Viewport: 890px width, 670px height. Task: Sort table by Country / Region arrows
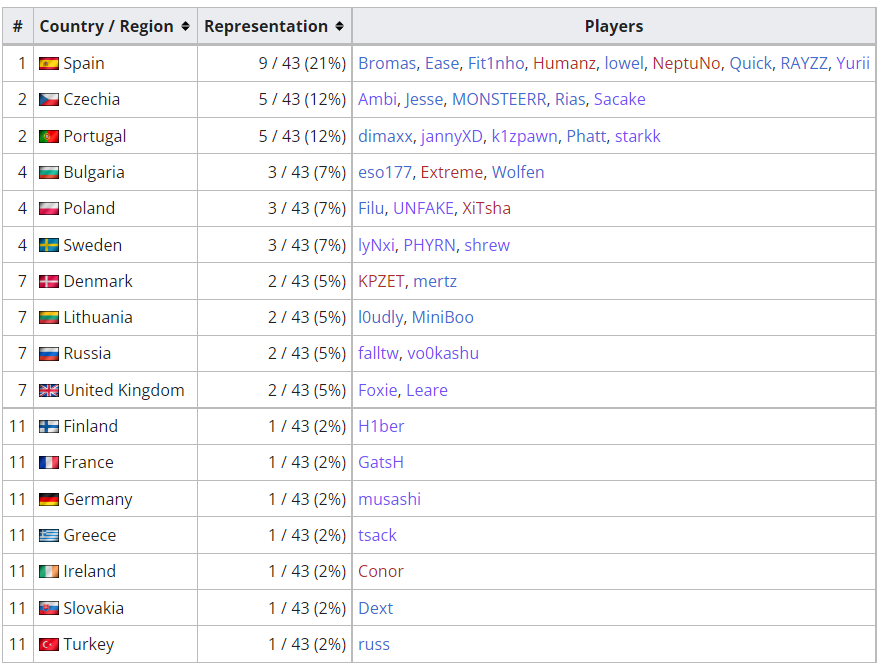(x=185, y=26)
